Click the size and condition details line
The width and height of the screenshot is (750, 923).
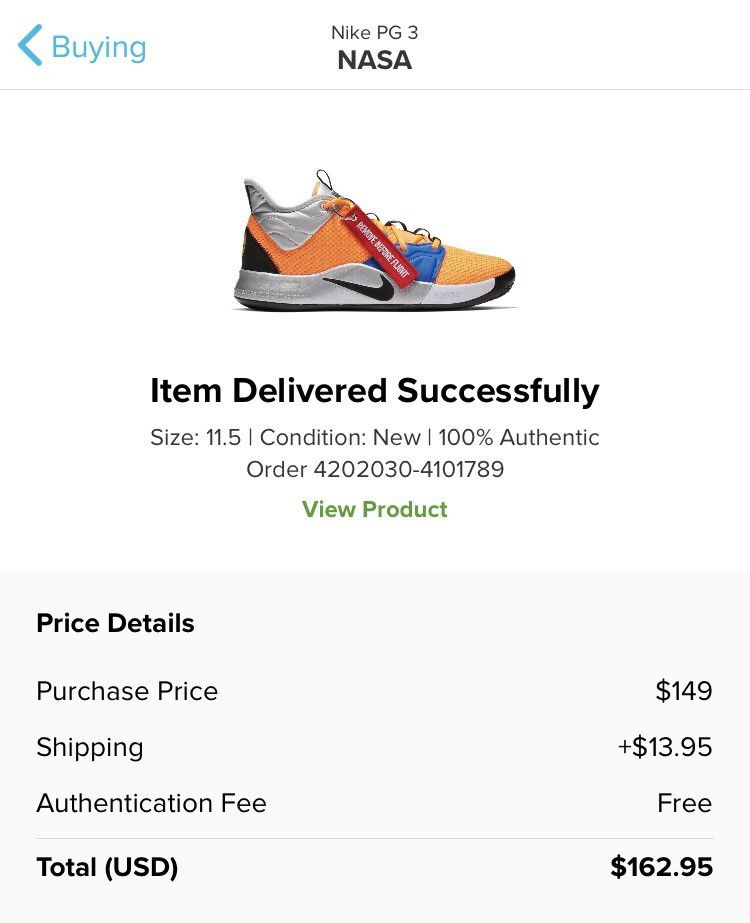tap(375, 437)
